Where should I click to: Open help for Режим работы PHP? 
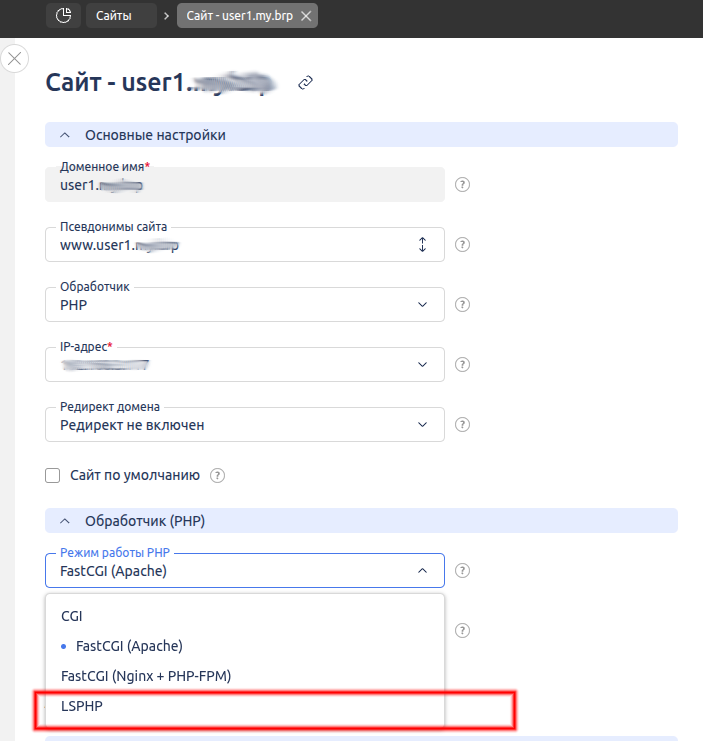pos(462,570)
